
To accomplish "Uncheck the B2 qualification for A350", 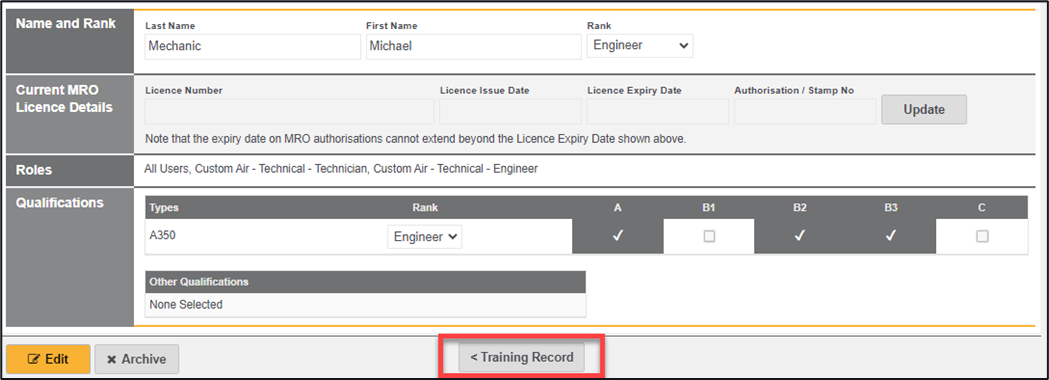I will [x=799, y=236].
